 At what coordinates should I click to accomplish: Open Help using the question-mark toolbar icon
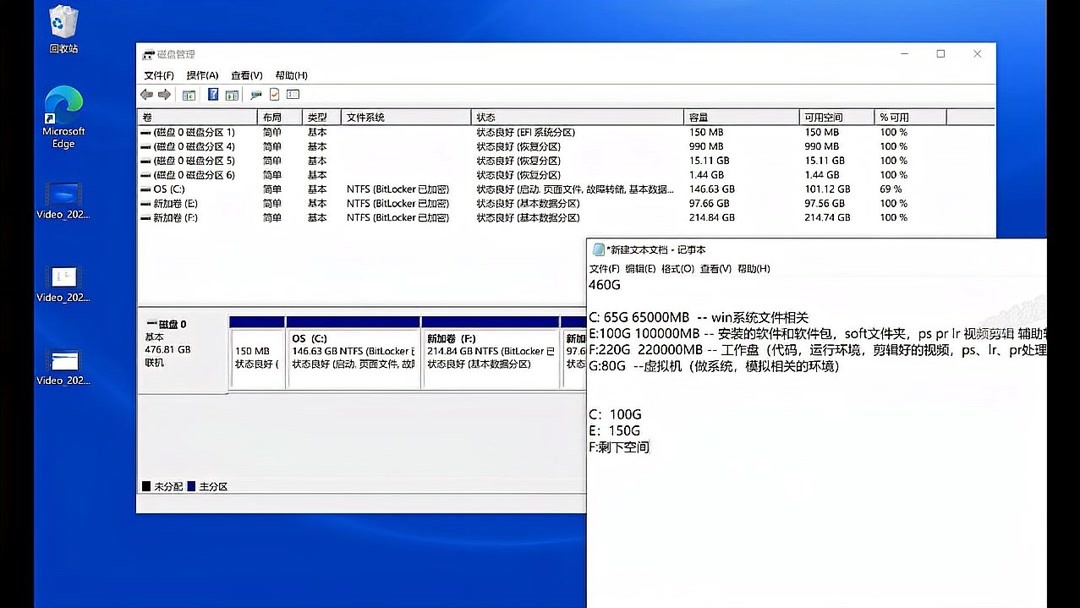tap(212, 94)
